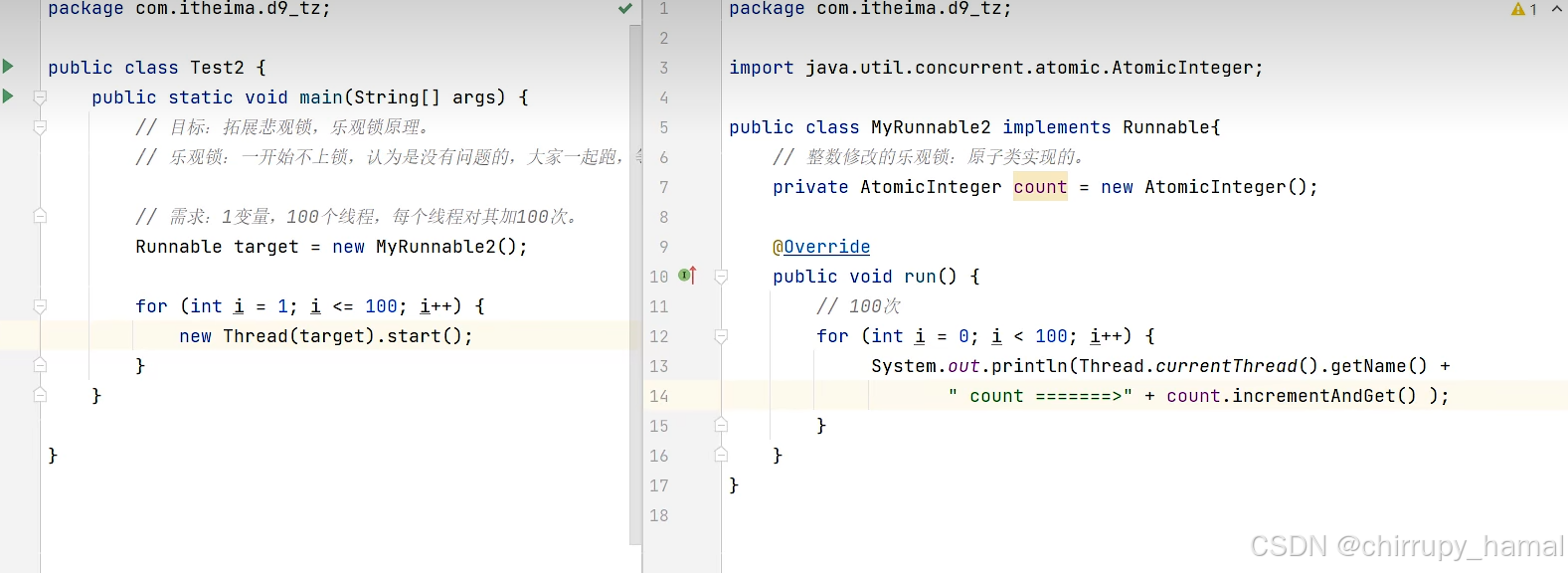This screenshot has width=1568, height=573.
Task: Click line number 7 in the gutter
Action: [664, 187]
